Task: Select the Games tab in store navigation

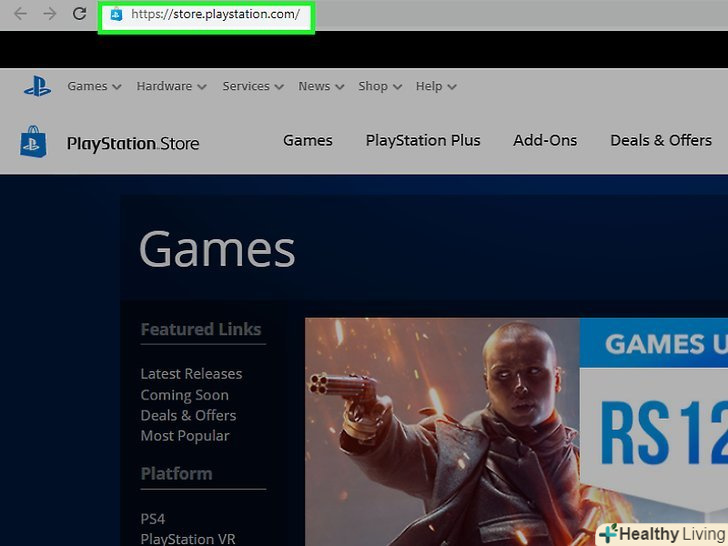Action: [x=308, y=140]
